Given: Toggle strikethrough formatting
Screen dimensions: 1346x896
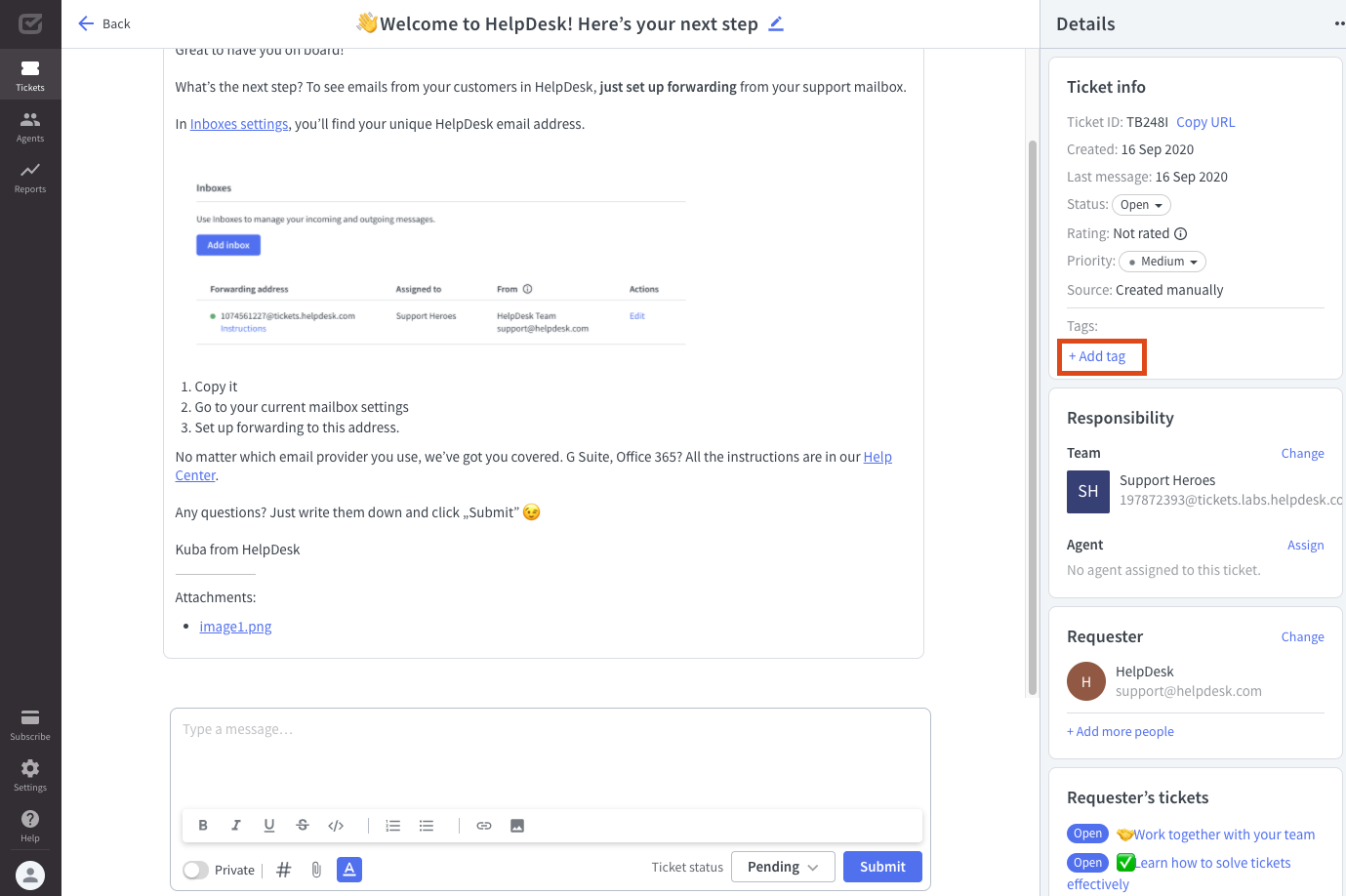Looking at the screenshot, I should point(303,826).
